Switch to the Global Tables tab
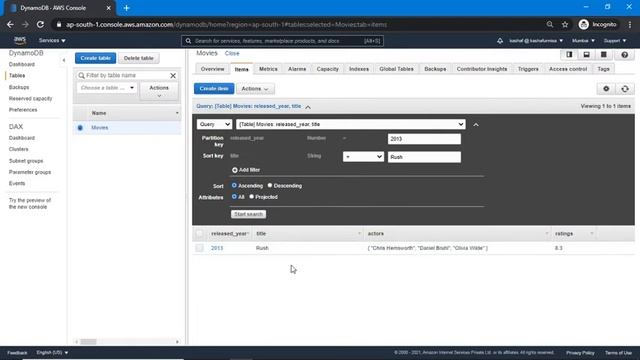The width and height of the screenshot is (640, 360). click(396, 69)
